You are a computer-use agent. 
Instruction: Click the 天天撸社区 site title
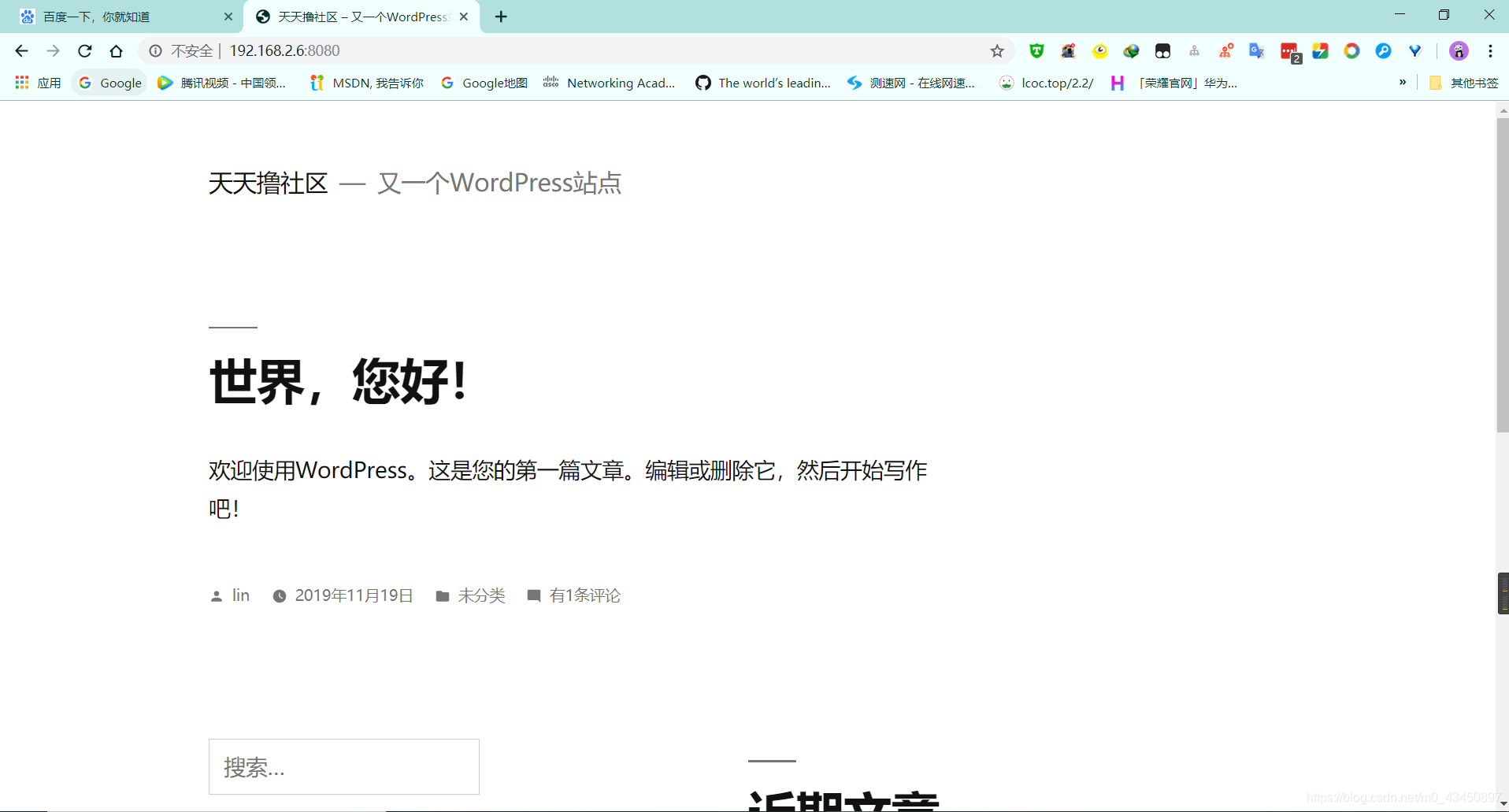click(268, 184)
